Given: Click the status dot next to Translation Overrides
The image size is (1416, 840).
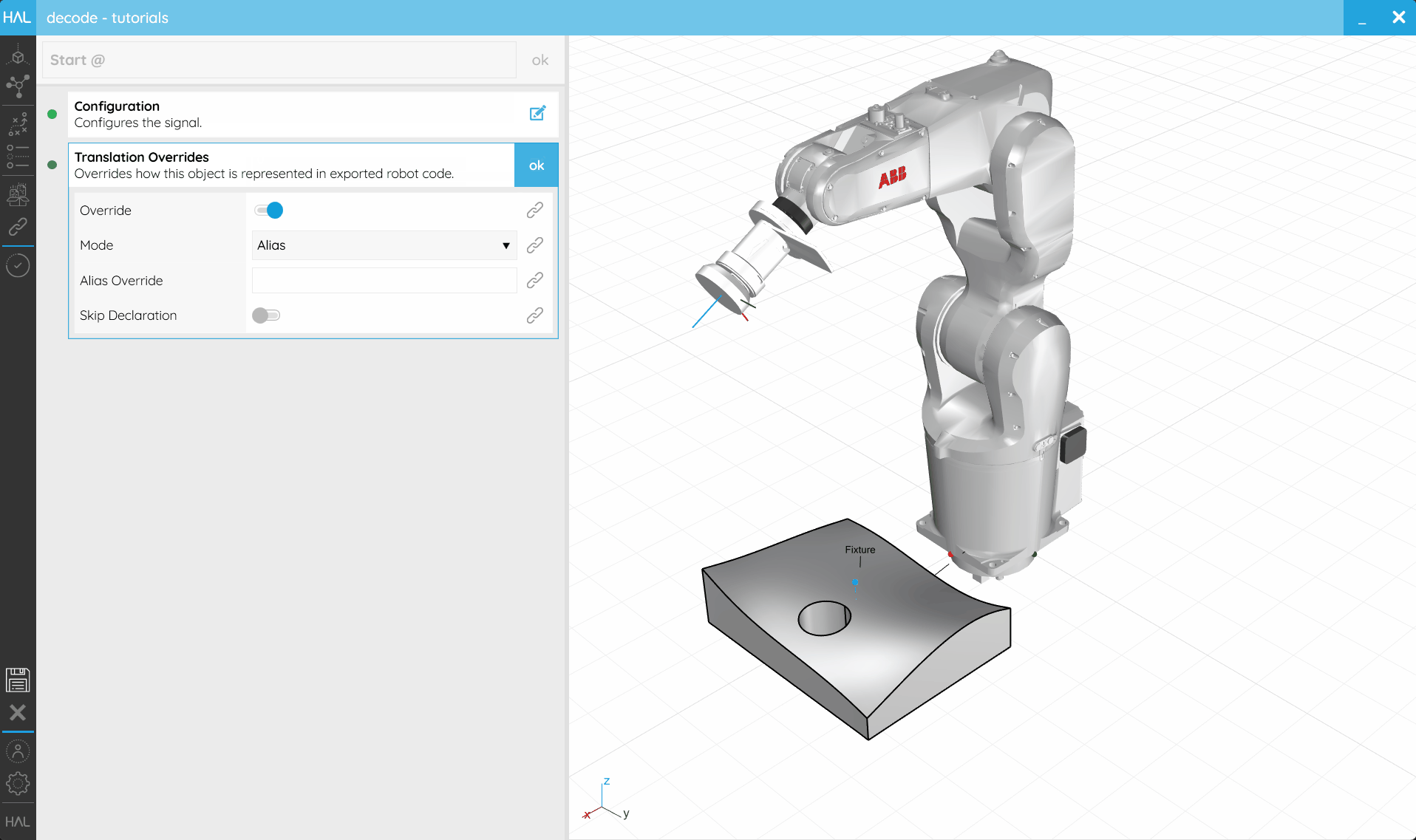Looking at the screenshot, I should point(52,165).
